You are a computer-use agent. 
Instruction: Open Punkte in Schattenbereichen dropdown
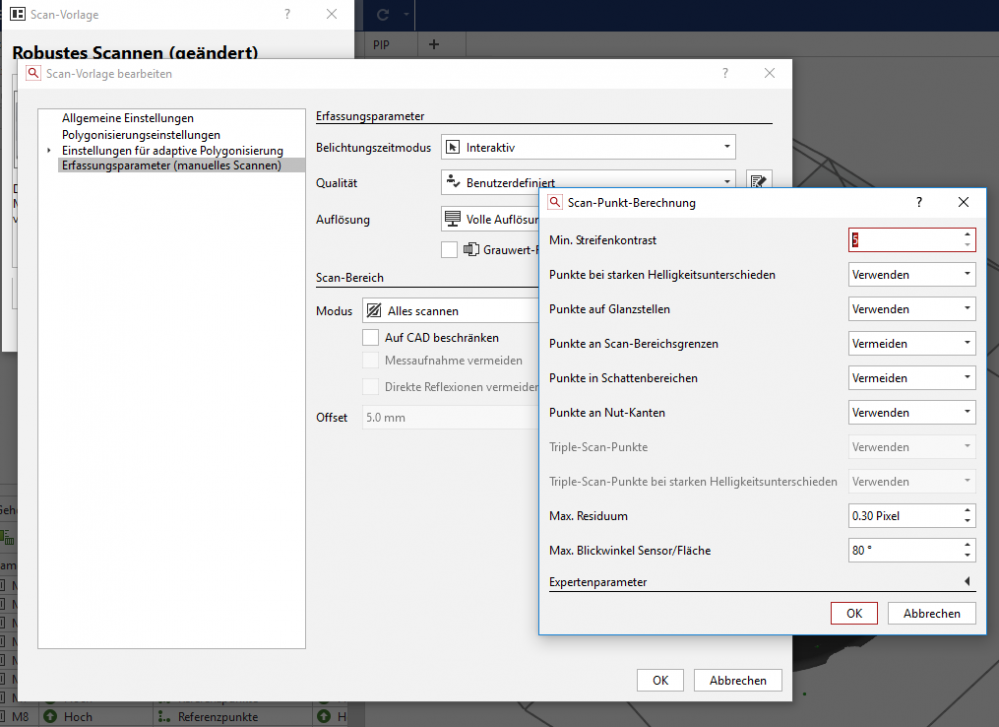click(911, 378)
